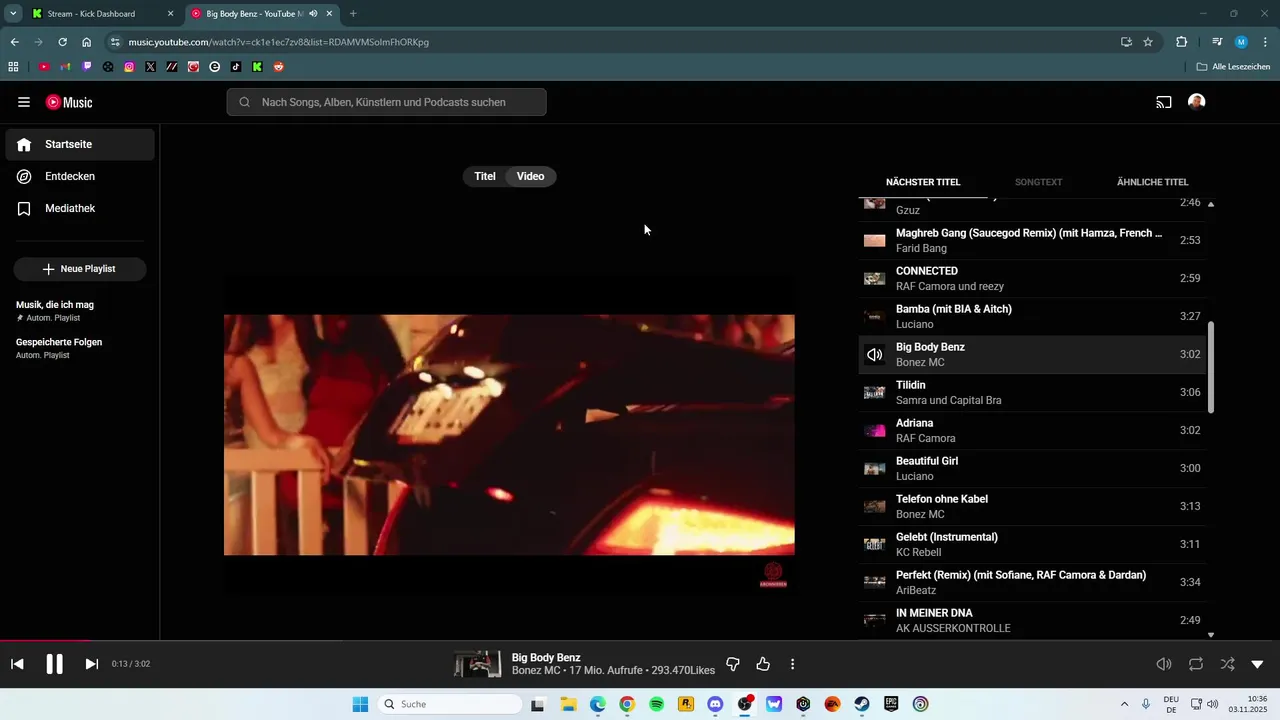This screenshot has width=1280, height=720.
Task: Open the ÄHNLICHE TITEL tab
Action: 1153,182
